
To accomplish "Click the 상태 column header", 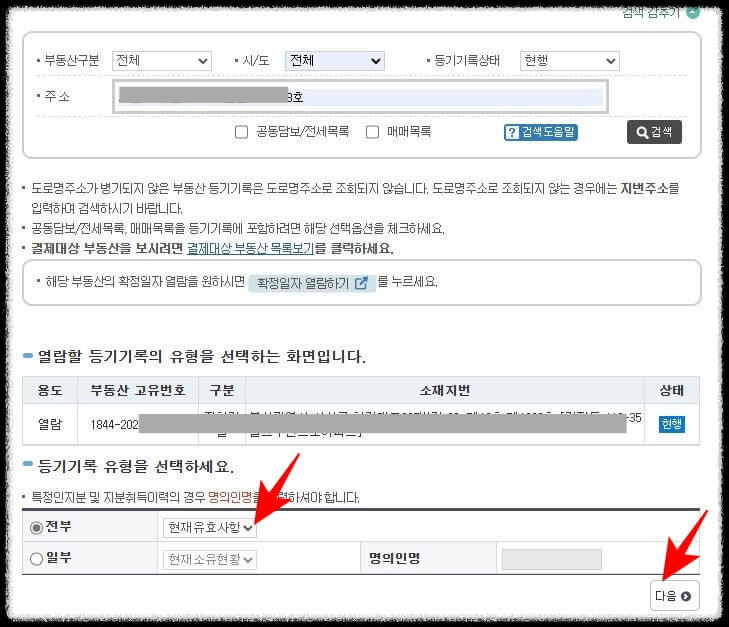I will pyautogui.click(x=672, y=390).
